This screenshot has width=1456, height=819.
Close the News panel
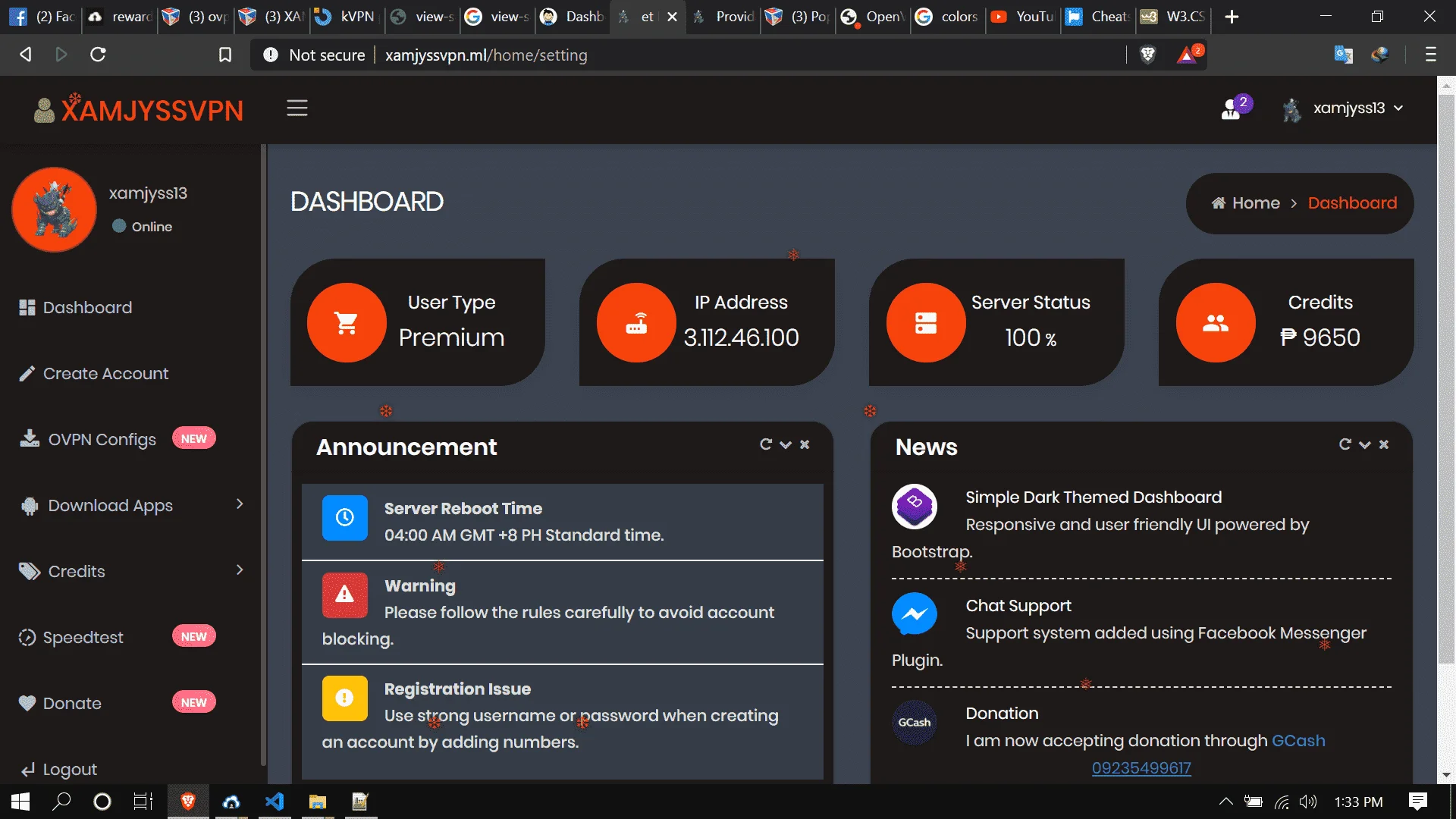tap(1384, 444)
